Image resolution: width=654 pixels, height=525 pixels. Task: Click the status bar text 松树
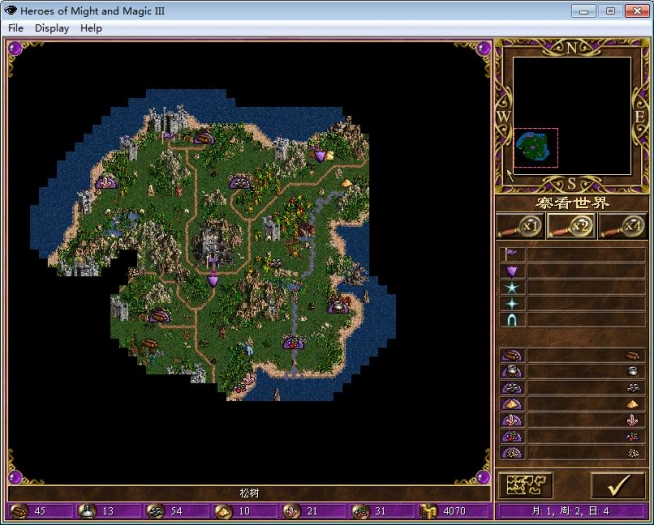pyautogui.click(x=249, y=494)
